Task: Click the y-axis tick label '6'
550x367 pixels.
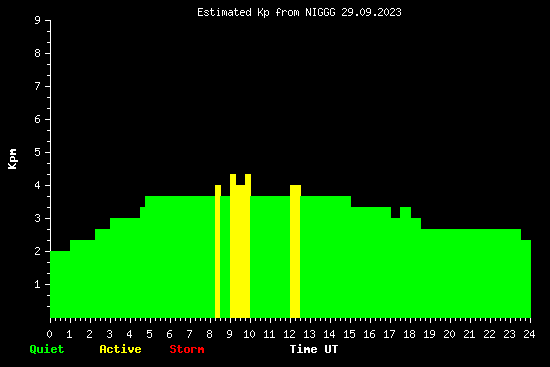Action: coord(38,119)
